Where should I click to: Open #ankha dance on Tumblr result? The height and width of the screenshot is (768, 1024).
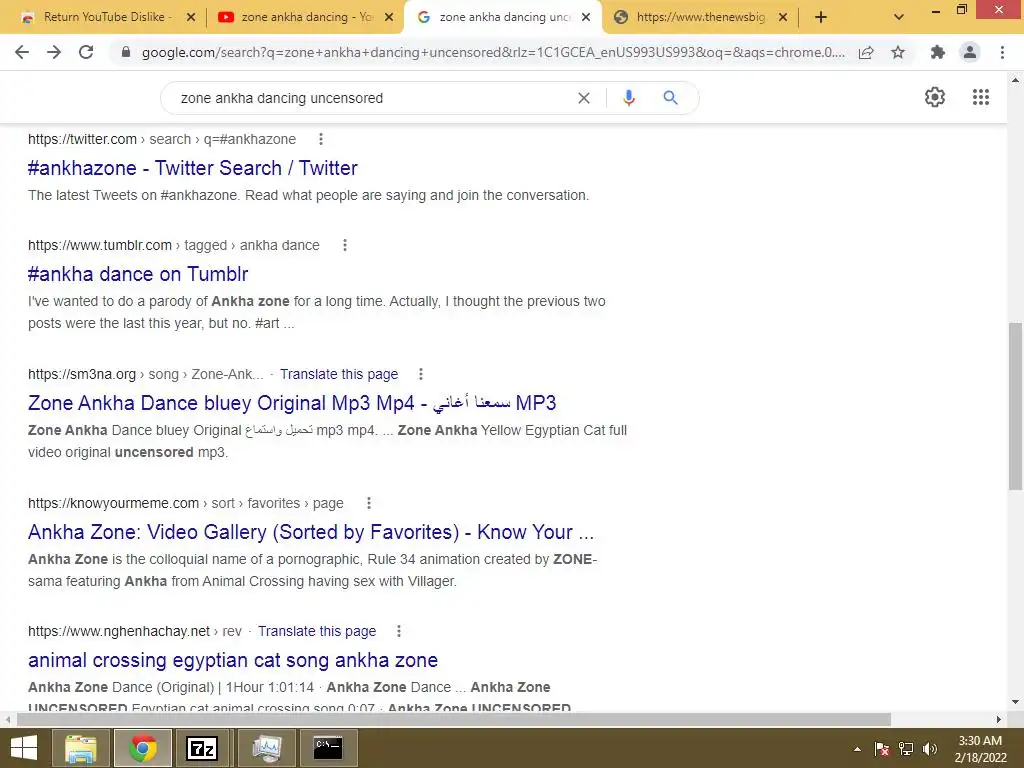(138, 274)
